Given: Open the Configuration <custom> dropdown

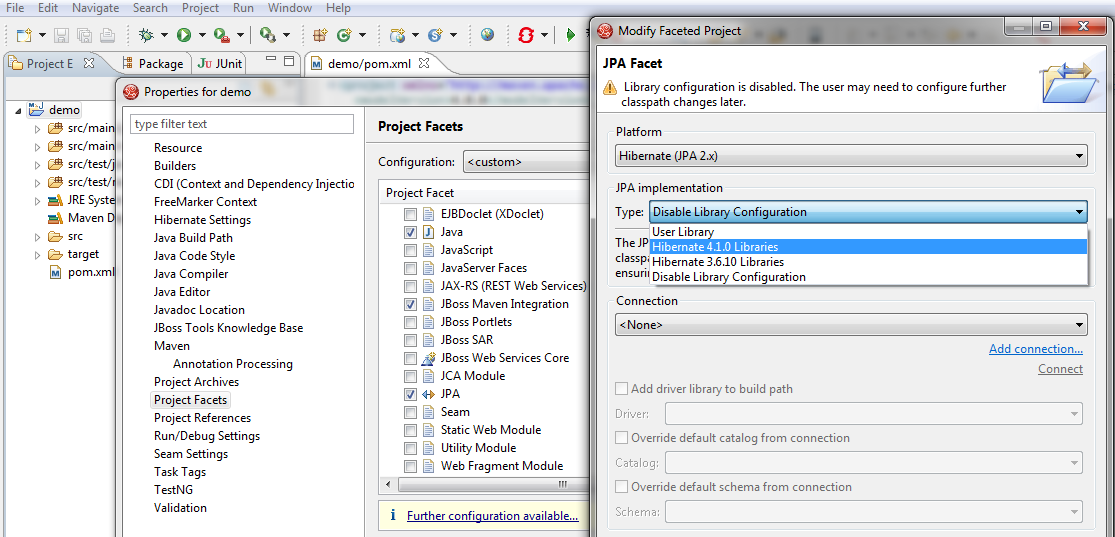Looking at the screenshot, I should click(x=527, y=161).
